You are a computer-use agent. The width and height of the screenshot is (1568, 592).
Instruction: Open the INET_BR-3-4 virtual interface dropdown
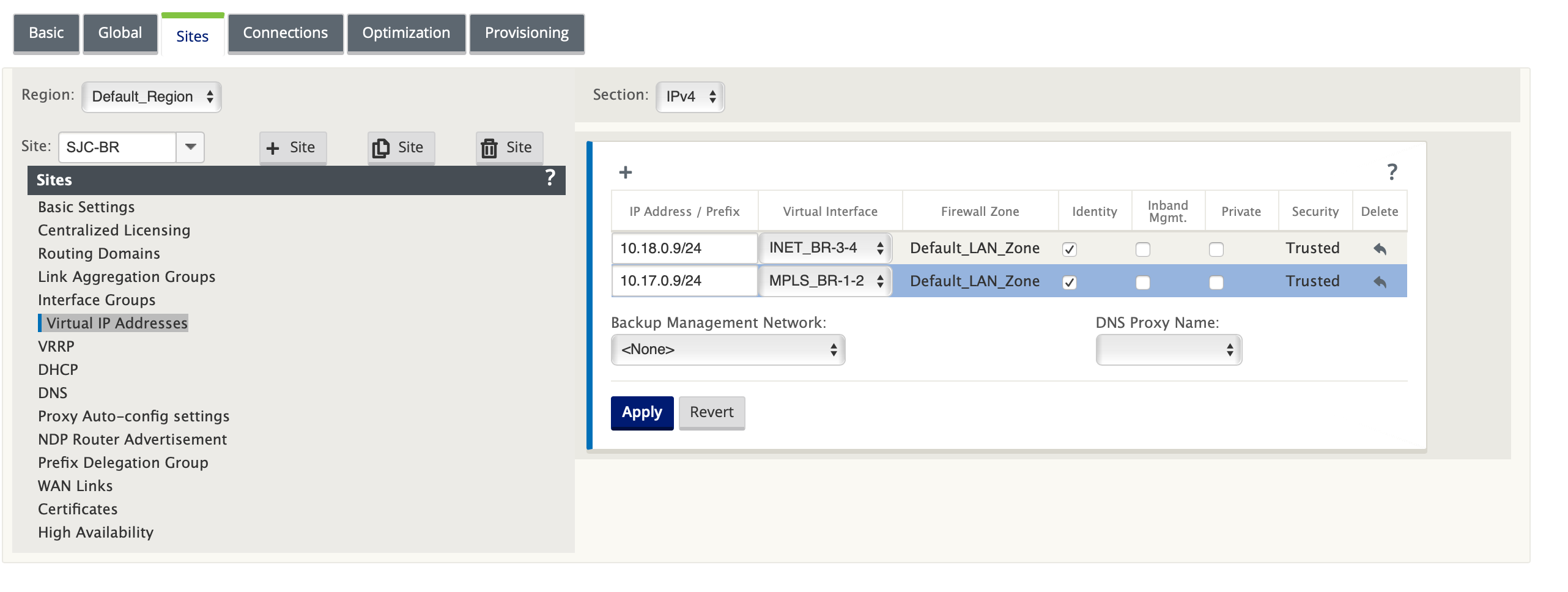pos(825,248)
